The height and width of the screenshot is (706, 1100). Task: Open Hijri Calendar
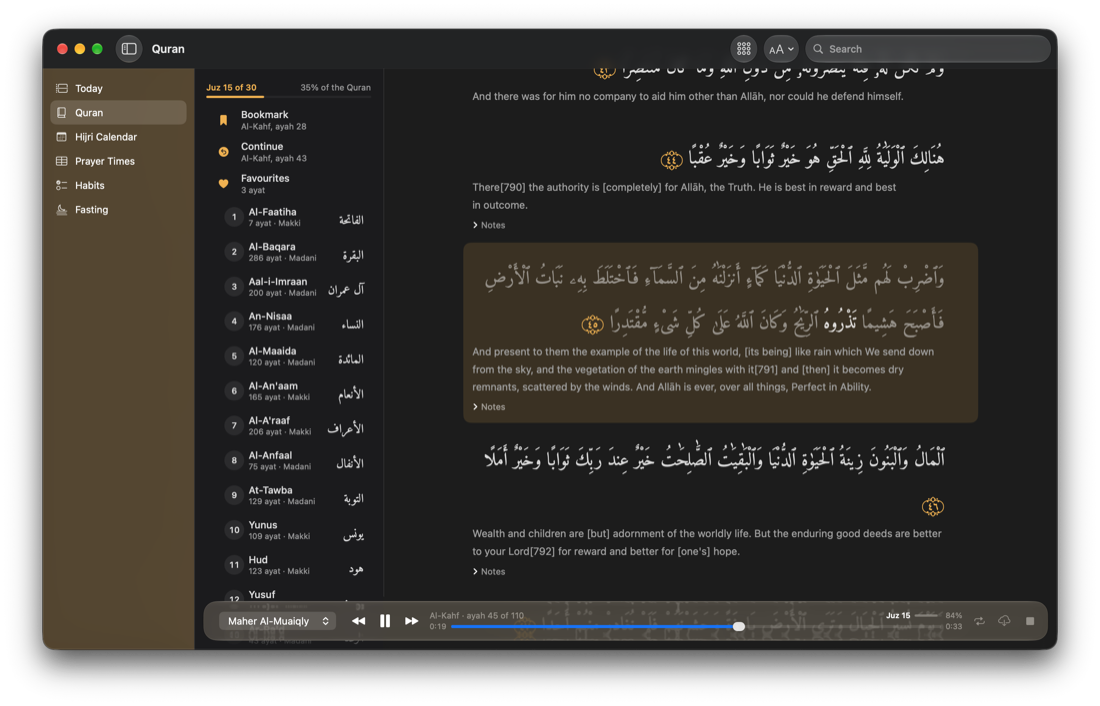(x=118, y=137)
